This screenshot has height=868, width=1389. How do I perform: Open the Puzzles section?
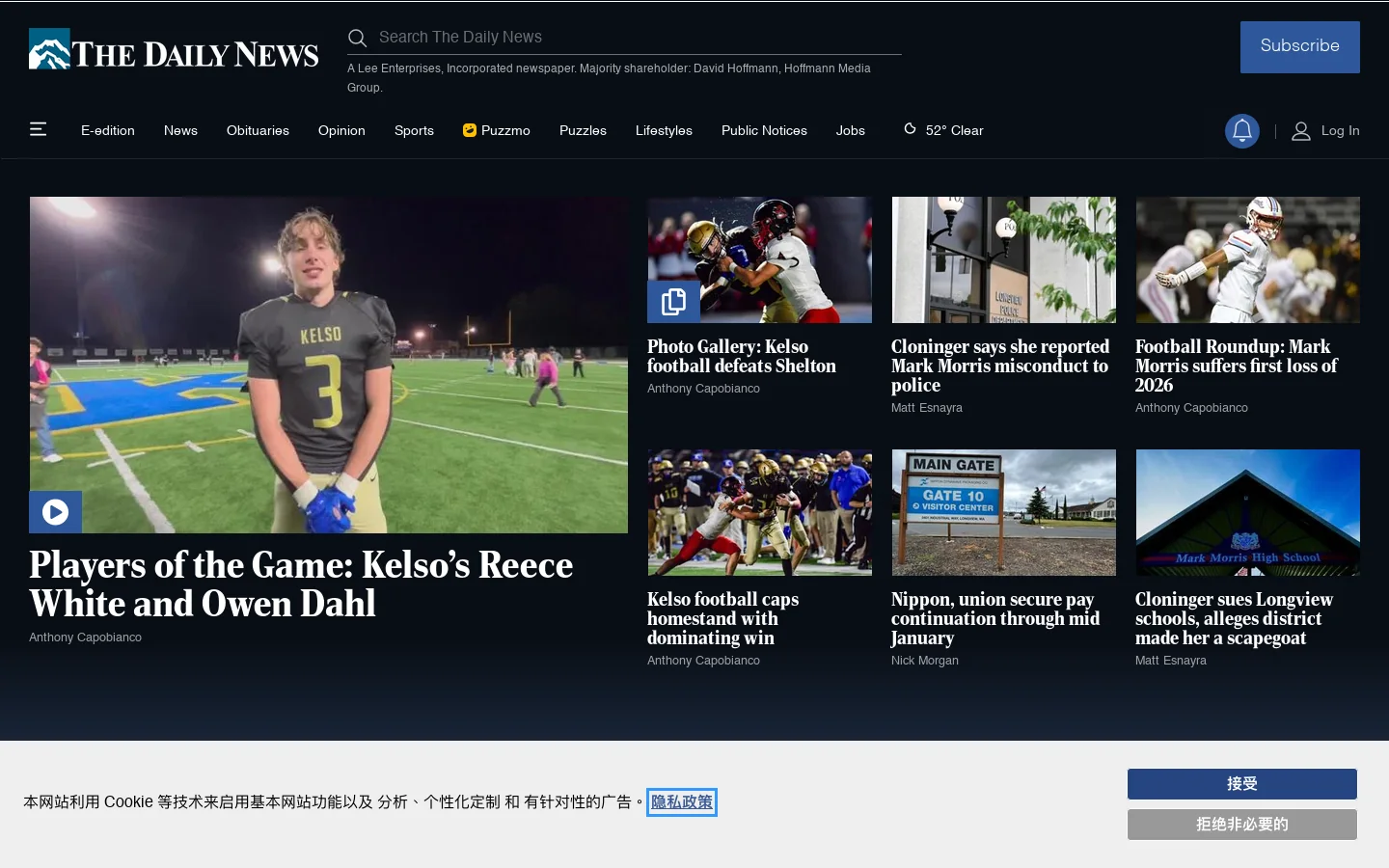pos(583,130)
